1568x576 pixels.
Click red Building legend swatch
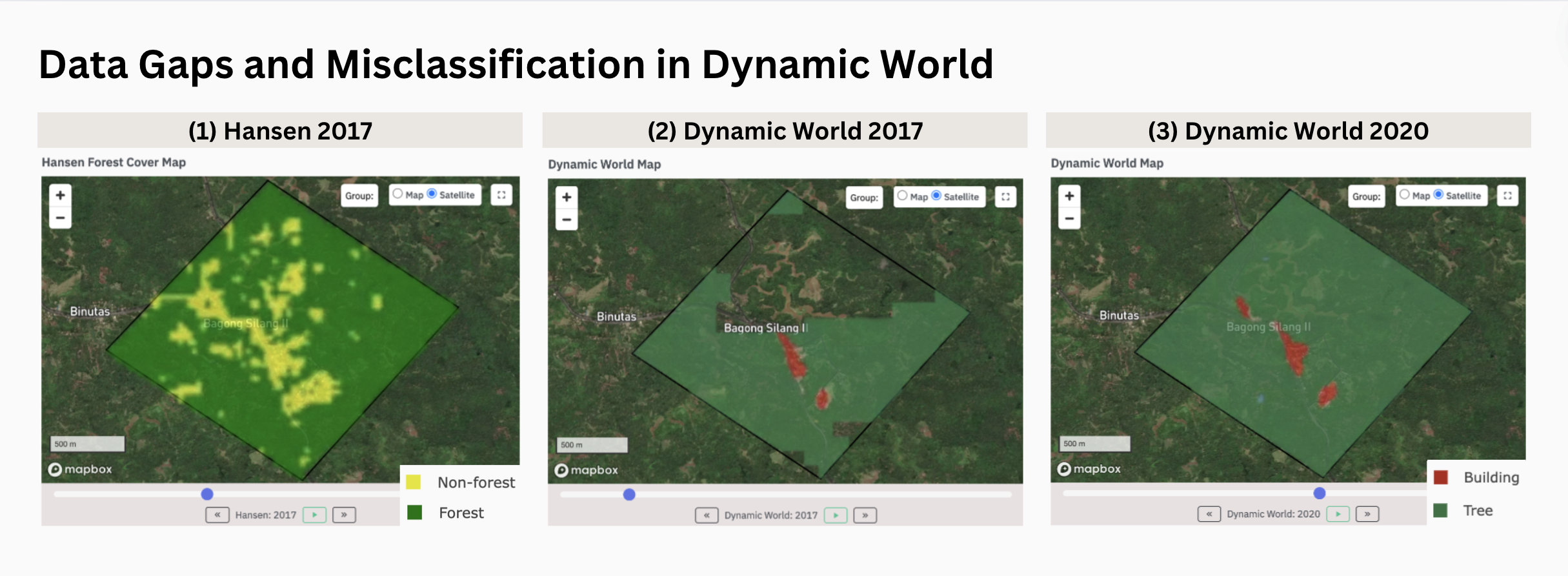coord(1441,477)
